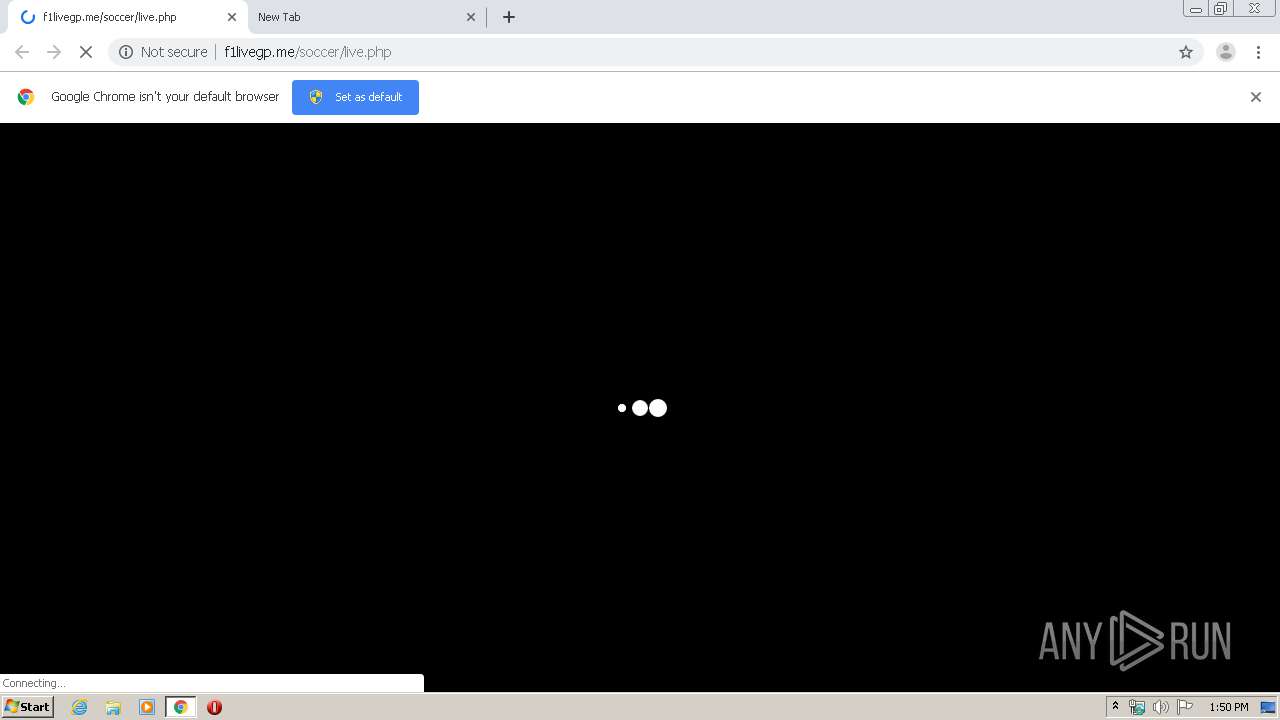Screen dimensions: 1280x720
Task: Open Action Center flag icon
Action: [x=1185, y=707]
